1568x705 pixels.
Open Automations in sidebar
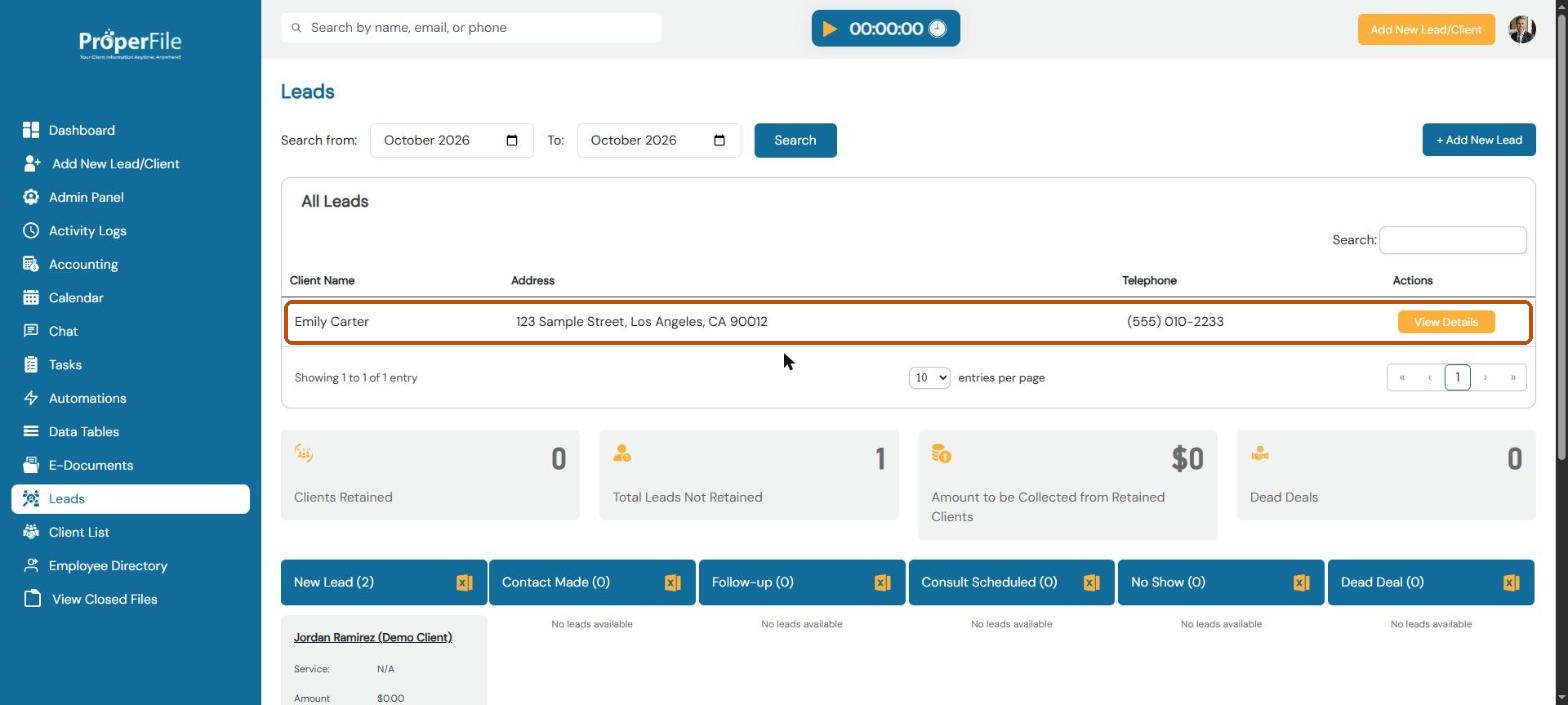[x=87, y=398]
